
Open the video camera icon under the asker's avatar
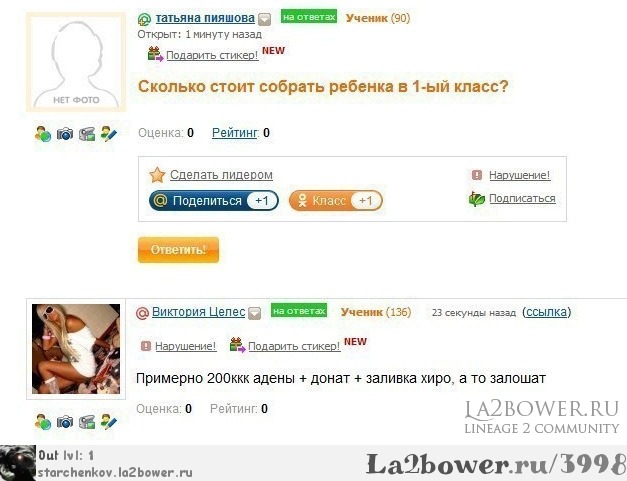coord(87,134)
